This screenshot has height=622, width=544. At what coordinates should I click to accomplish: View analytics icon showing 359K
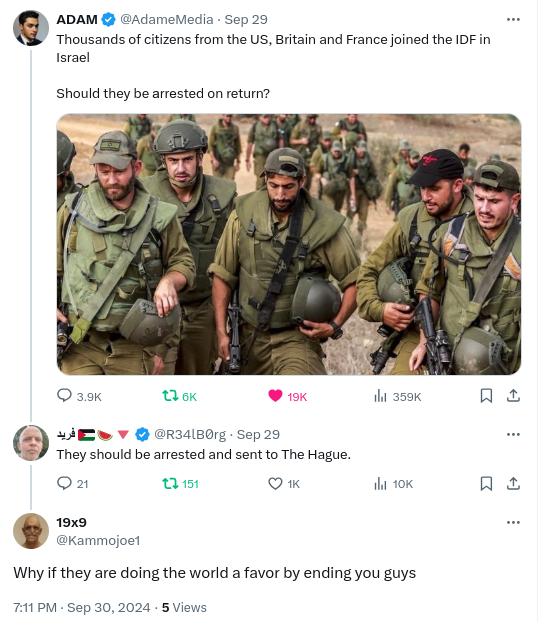[x=380, y=395]
